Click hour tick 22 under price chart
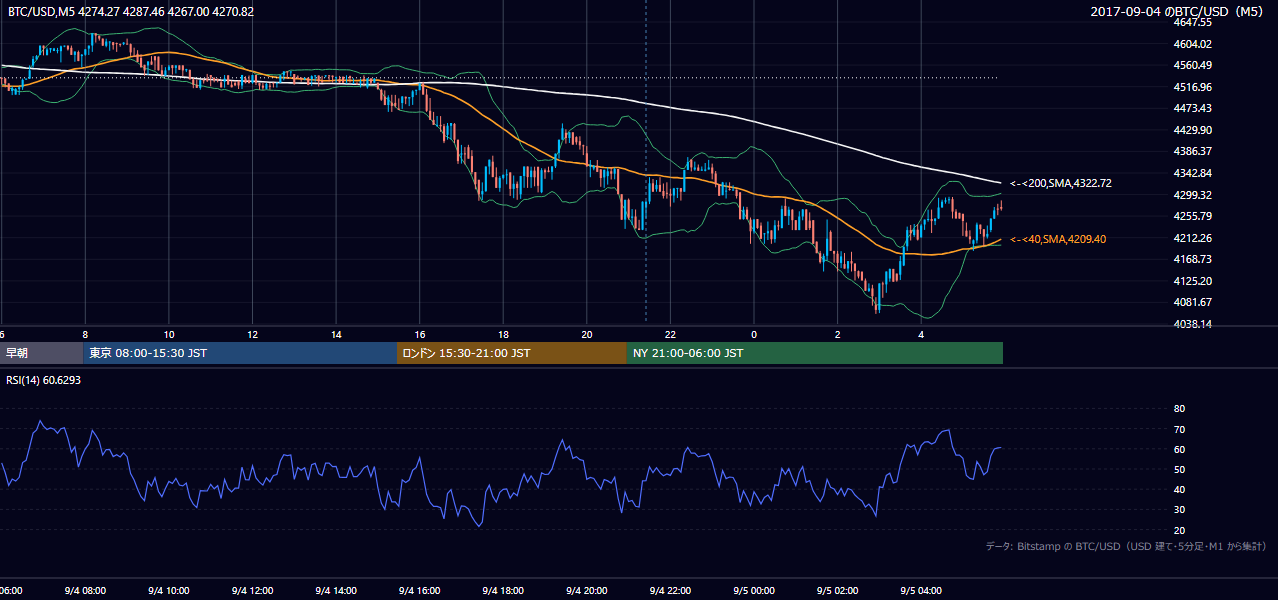 (670, 335)
